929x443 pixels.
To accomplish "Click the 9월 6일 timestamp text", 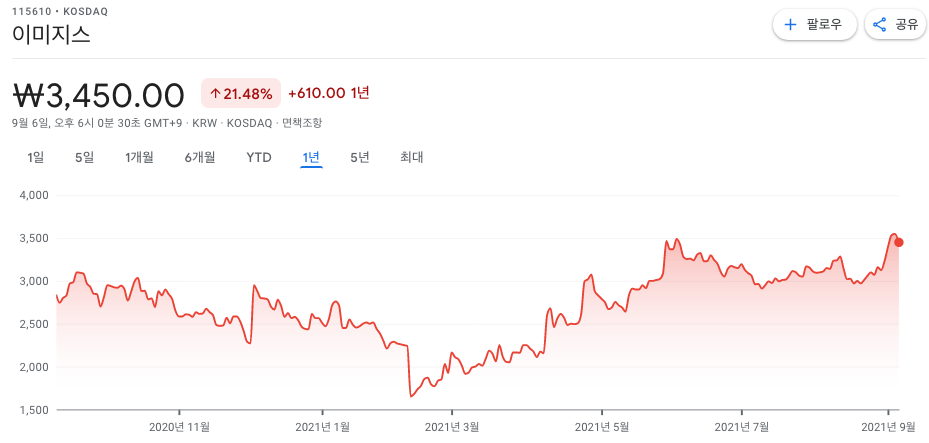I will pos(97,123).
